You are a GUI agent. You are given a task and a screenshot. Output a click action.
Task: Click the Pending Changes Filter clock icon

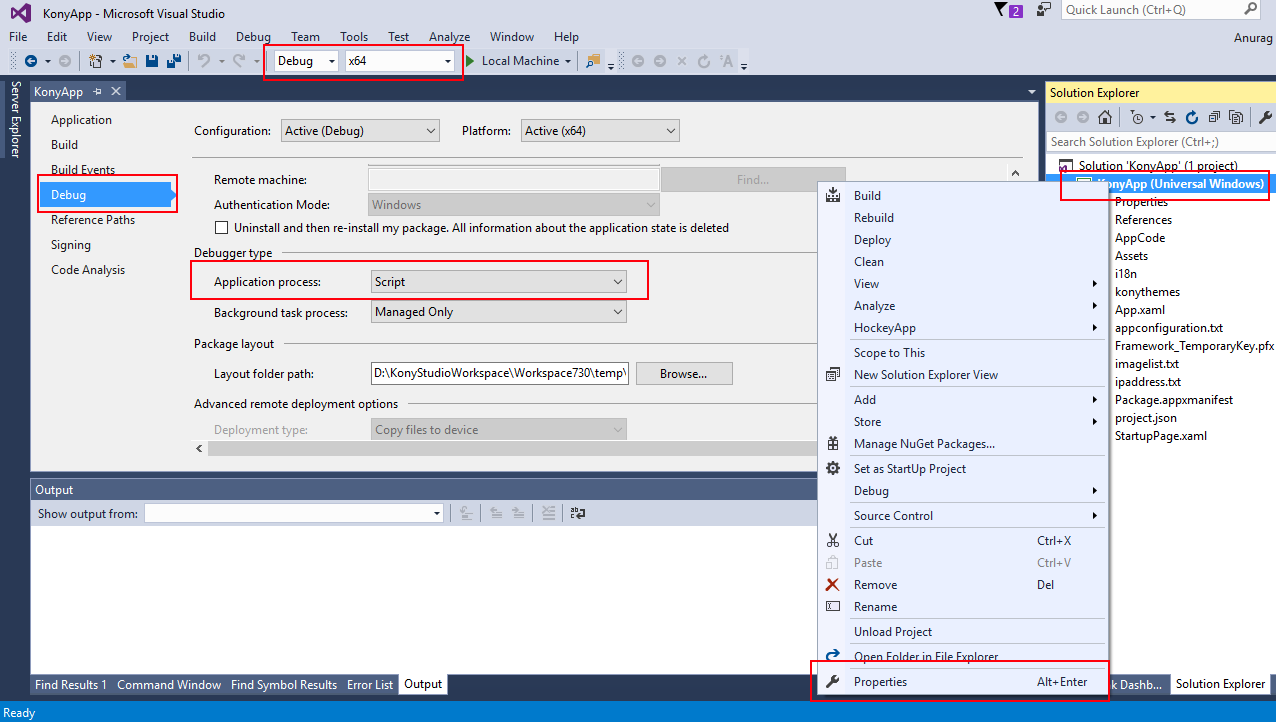point(1137,117)
